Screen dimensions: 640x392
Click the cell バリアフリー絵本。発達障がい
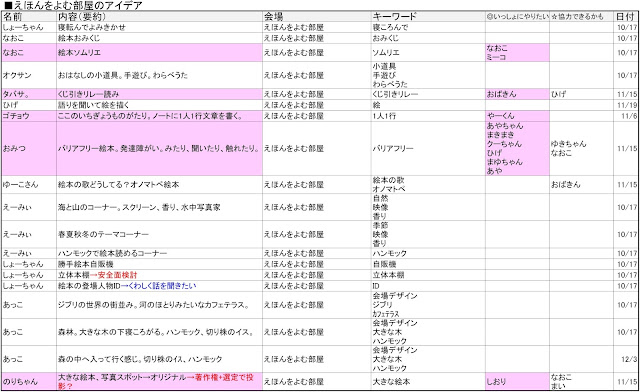(x=159, y=149)
